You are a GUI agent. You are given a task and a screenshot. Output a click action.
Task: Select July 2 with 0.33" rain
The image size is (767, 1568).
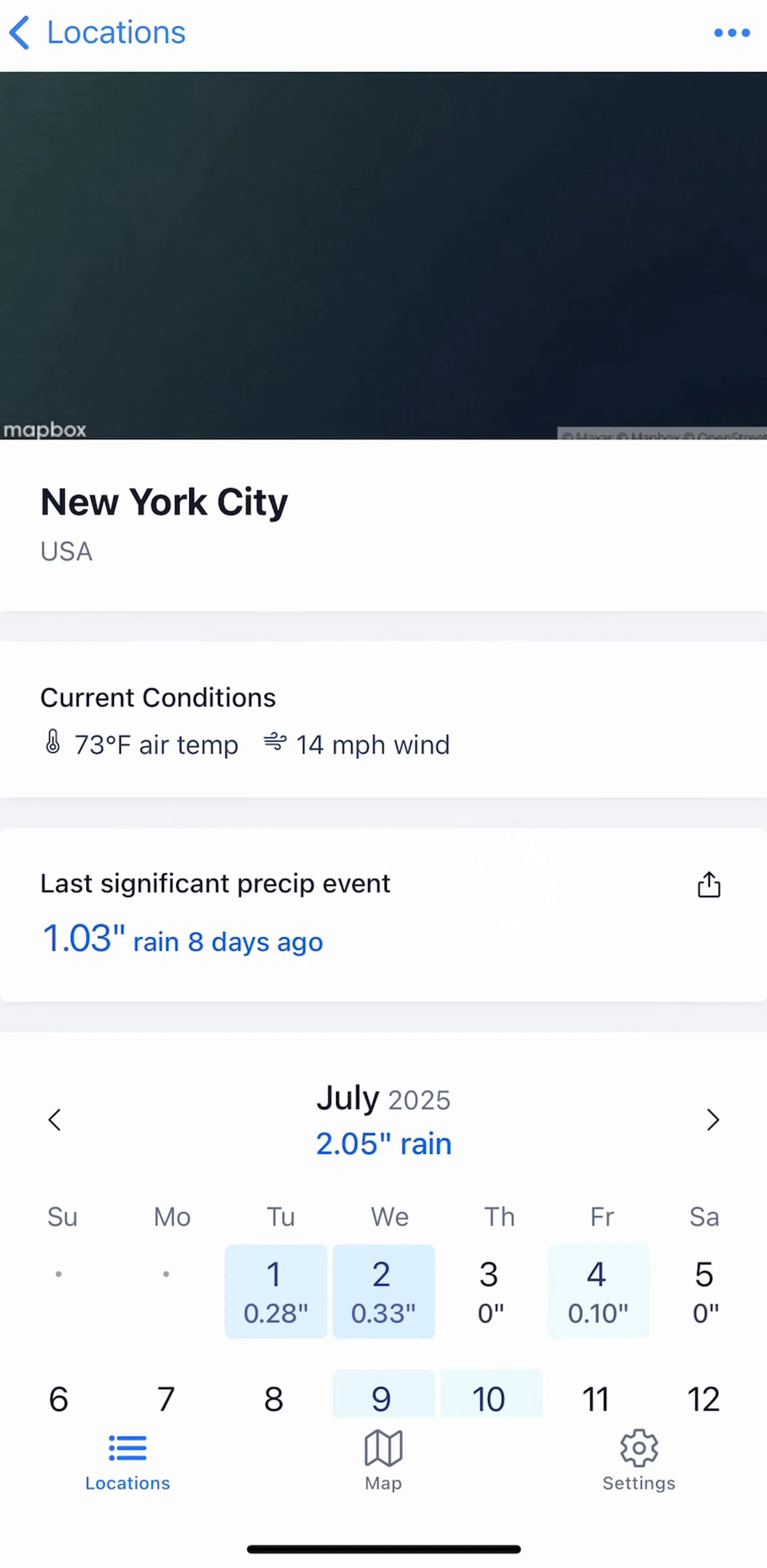click(383, 1292)
